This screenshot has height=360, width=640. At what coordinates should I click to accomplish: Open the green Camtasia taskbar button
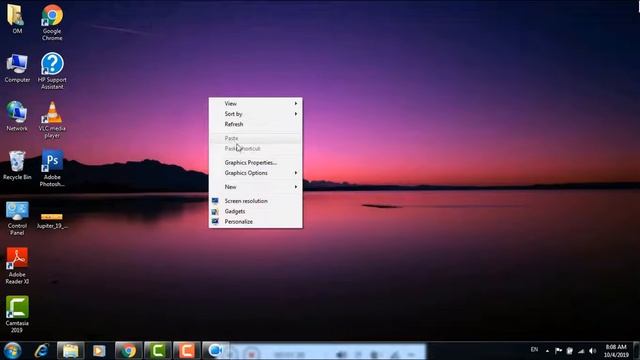[158, 351]
